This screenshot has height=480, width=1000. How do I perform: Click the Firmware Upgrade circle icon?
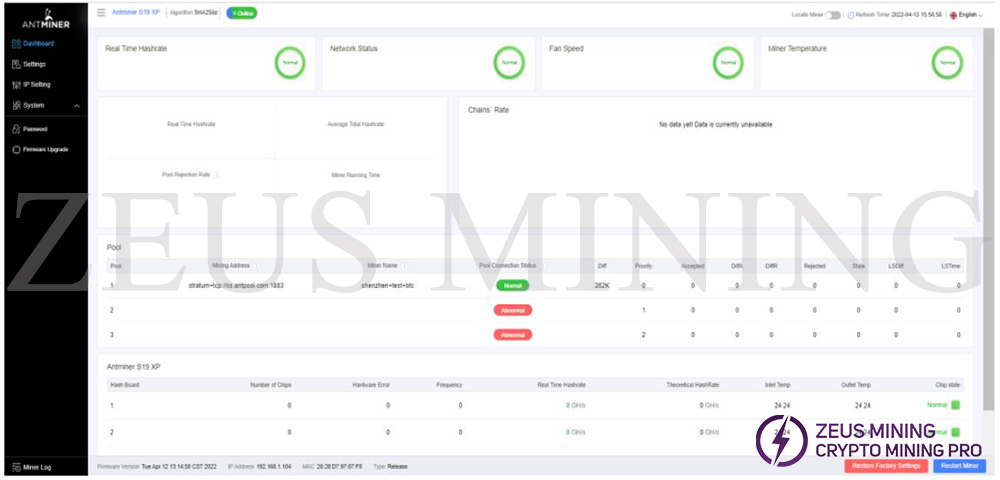click(16, 150)
